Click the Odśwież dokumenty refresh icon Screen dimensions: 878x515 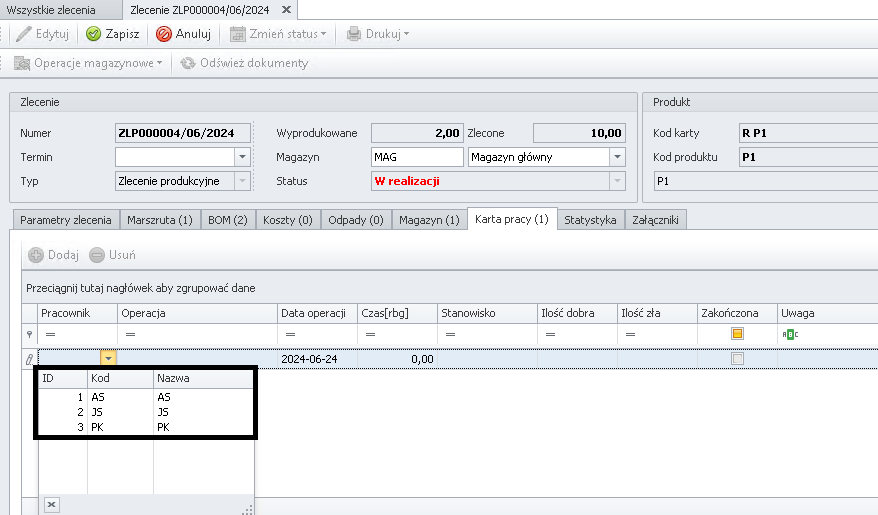187,63
